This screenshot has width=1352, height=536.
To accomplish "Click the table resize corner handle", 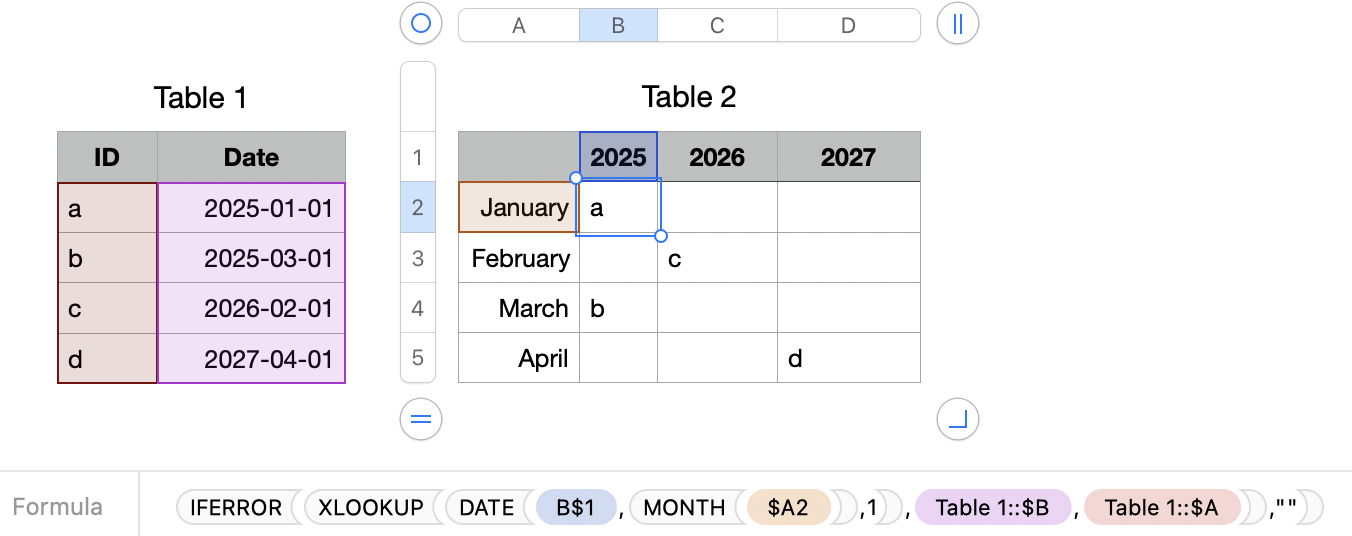I will coord(957,419).
